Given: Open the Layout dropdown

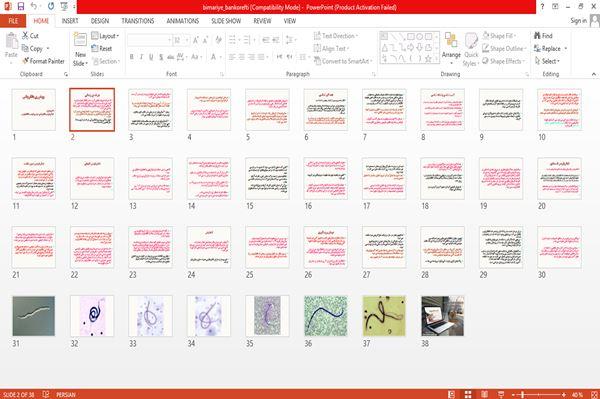Looking at the screenshot, I should click(x=105, y=36).
